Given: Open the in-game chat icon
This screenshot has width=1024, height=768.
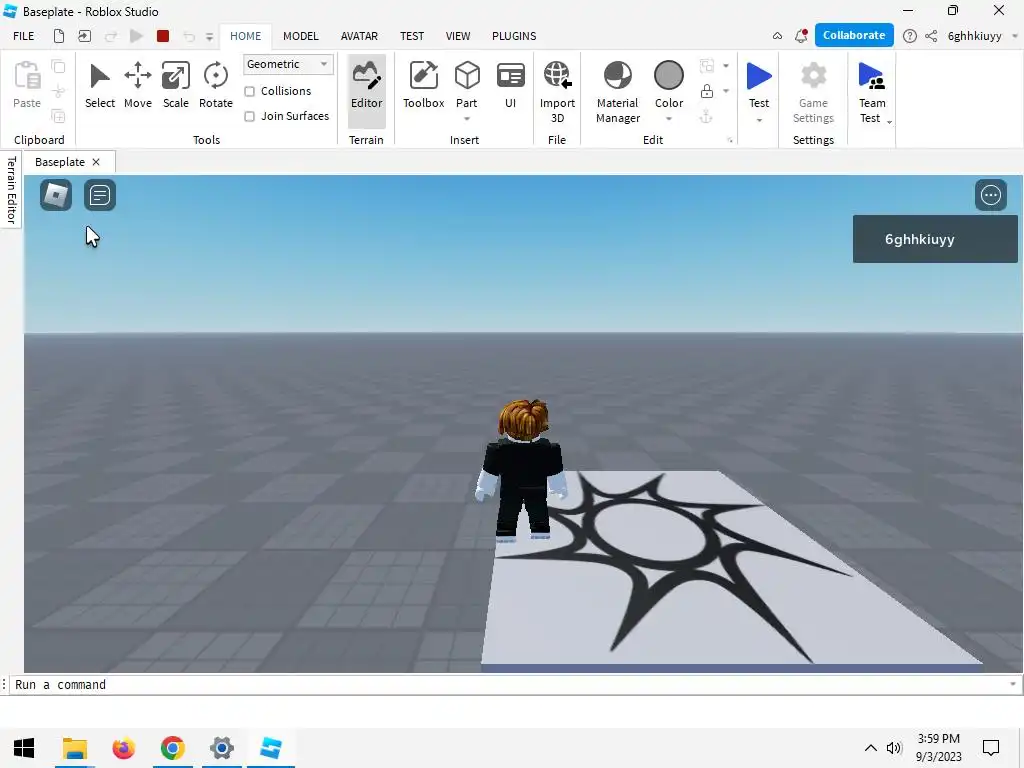Looking at the screenshot, I should (100, 195).
